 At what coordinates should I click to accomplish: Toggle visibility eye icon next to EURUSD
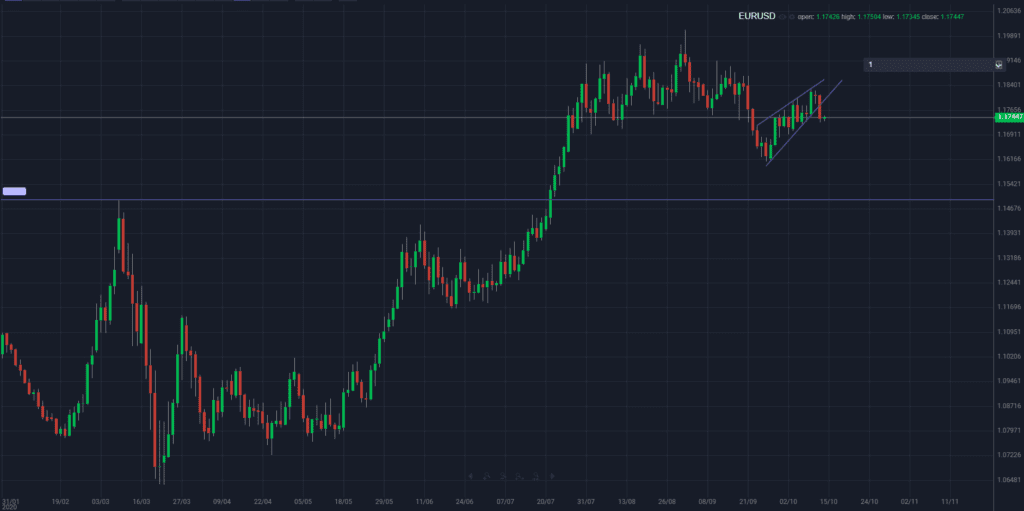[782, 17]
